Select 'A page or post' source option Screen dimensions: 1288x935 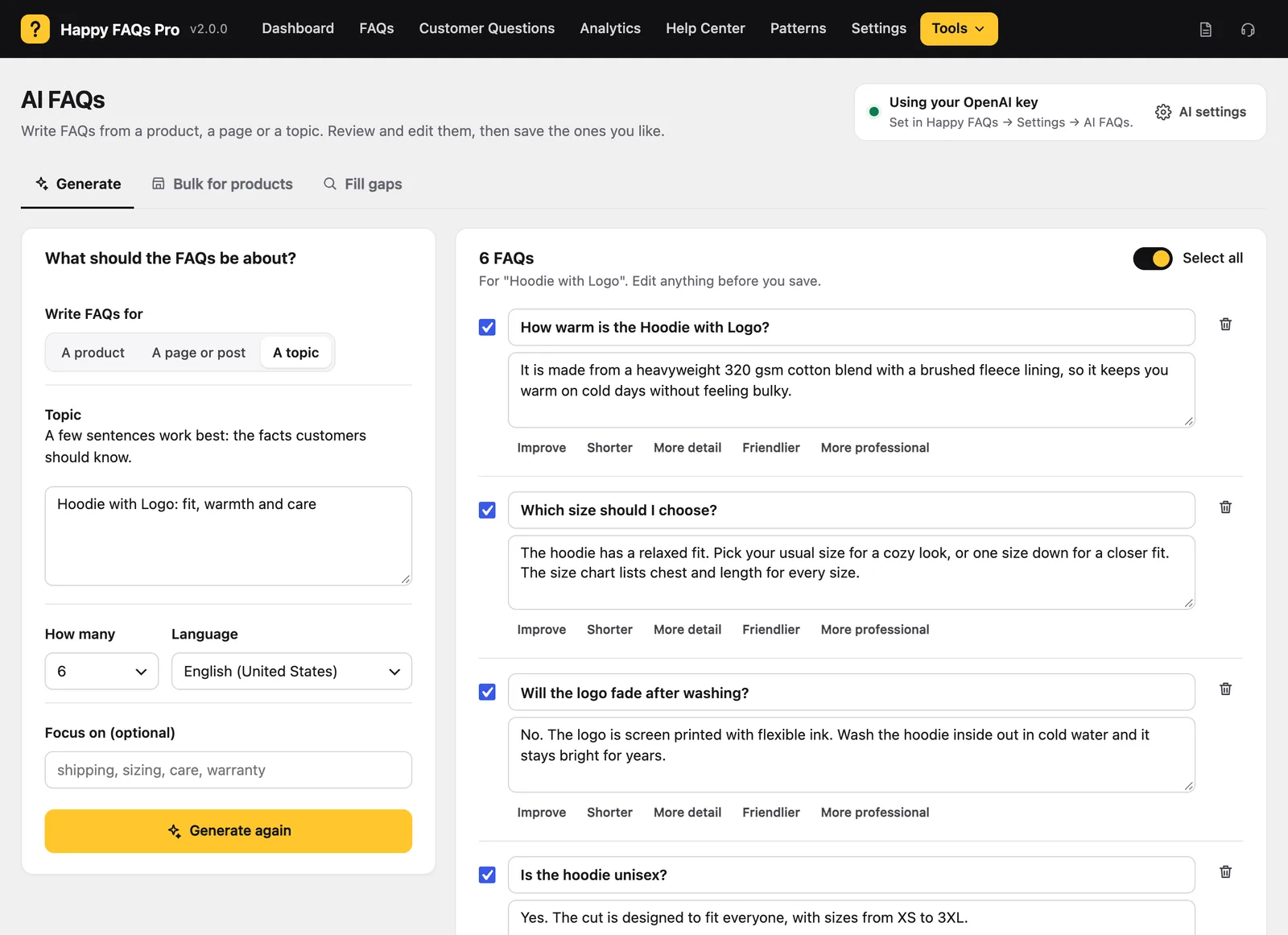tap(199, 353)
